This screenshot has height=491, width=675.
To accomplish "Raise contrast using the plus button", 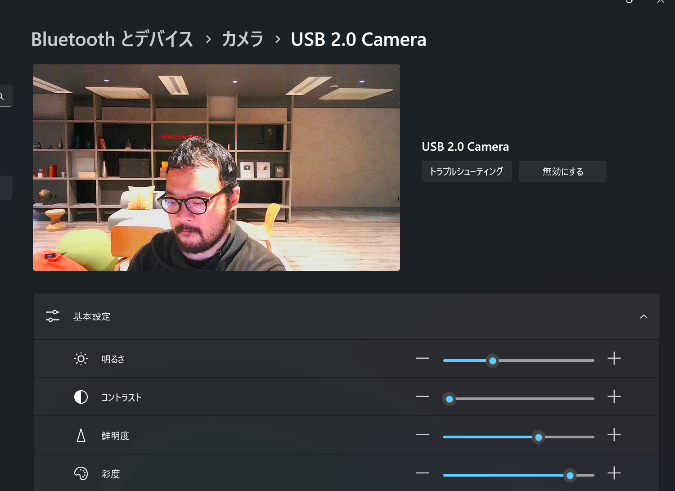I will tap(614, 397).
